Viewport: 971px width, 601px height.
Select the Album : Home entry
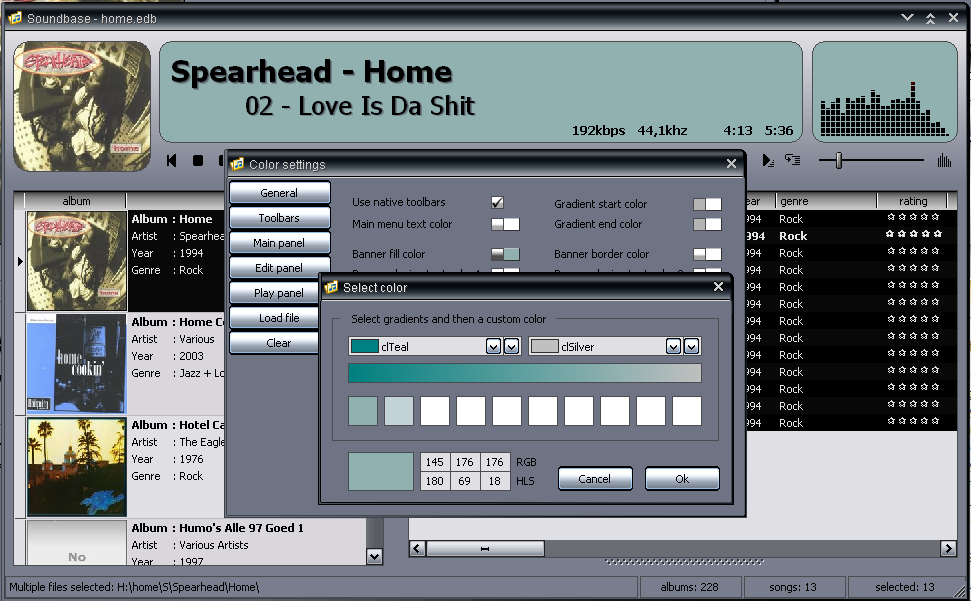click(172, 218)
